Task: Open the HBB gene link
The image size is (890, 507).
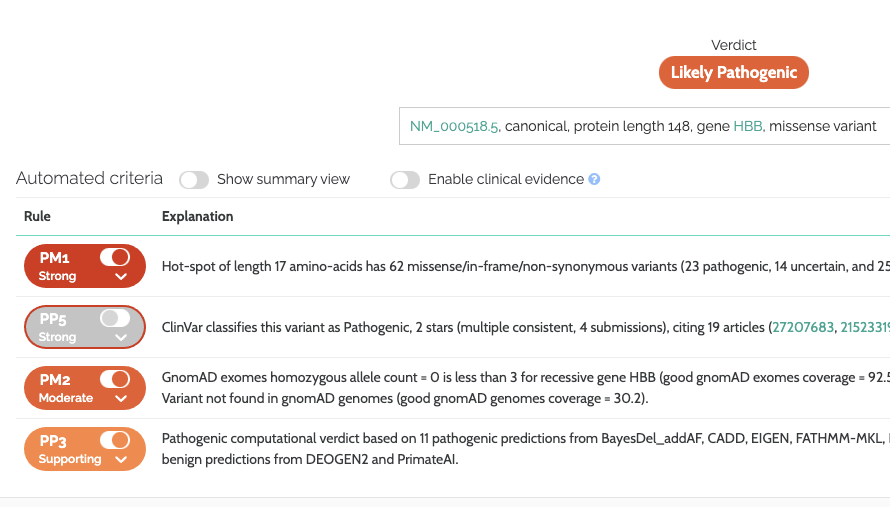Action: (x=747, y=126)
